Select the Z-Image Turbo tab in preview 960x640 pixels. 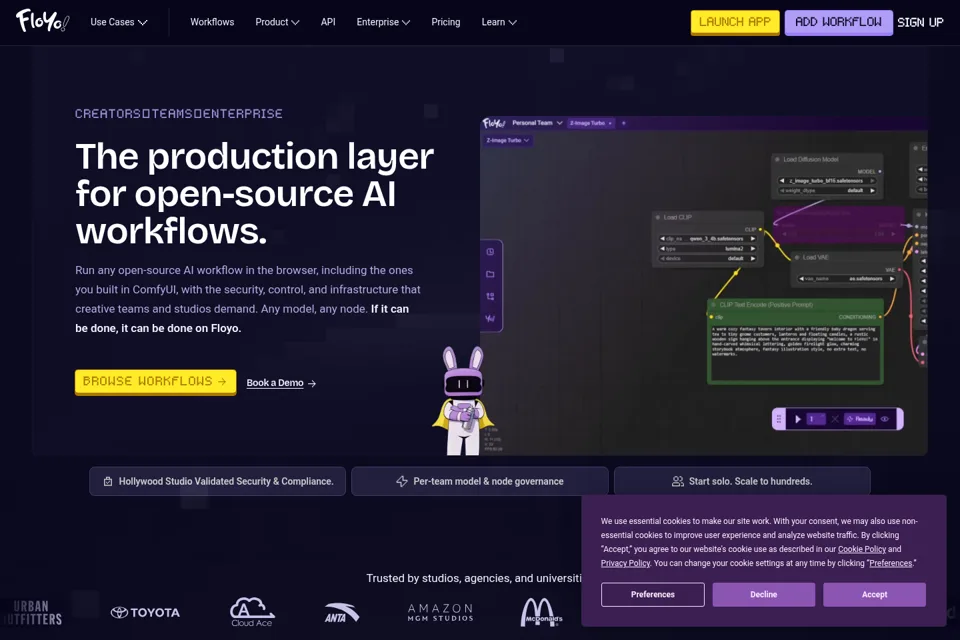click(591, 123)
